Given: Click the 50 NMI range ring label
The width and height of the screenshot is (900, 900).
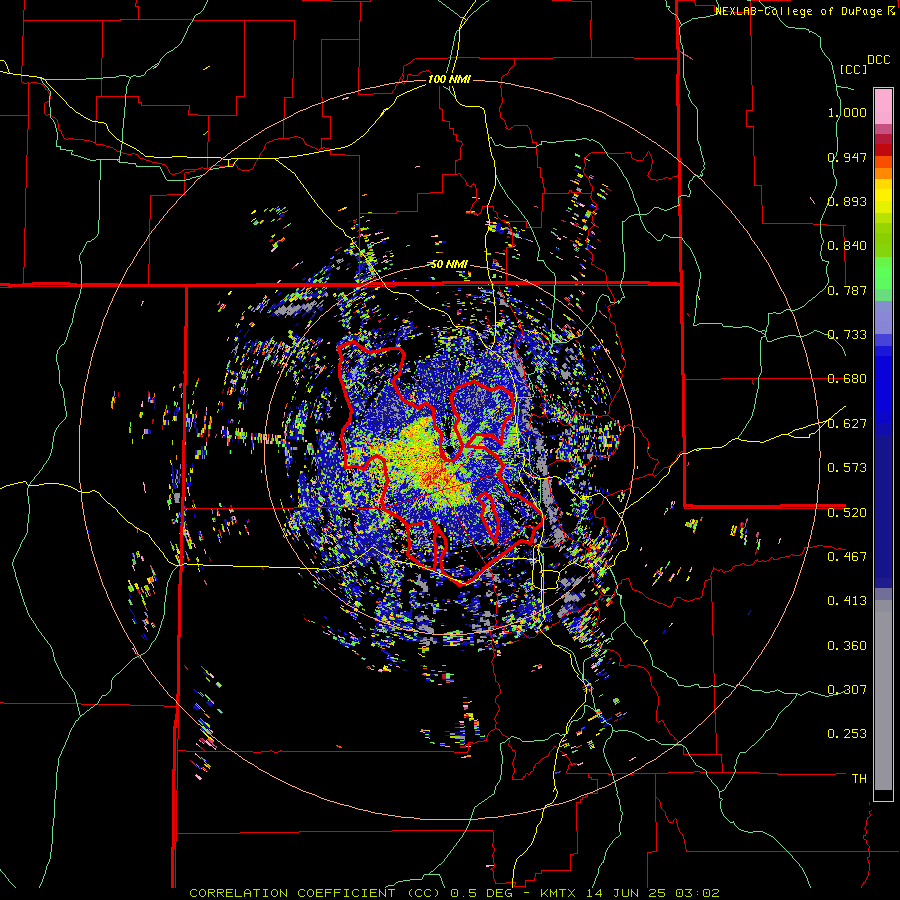Looking at the screenshot, I should (x=449, y=264).
